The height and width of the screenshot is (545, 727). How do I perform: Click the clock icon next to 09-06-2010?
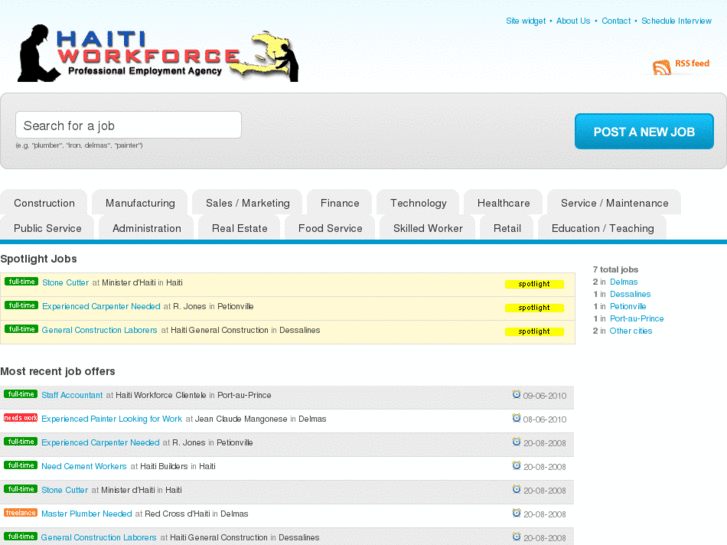coord(516,394)
